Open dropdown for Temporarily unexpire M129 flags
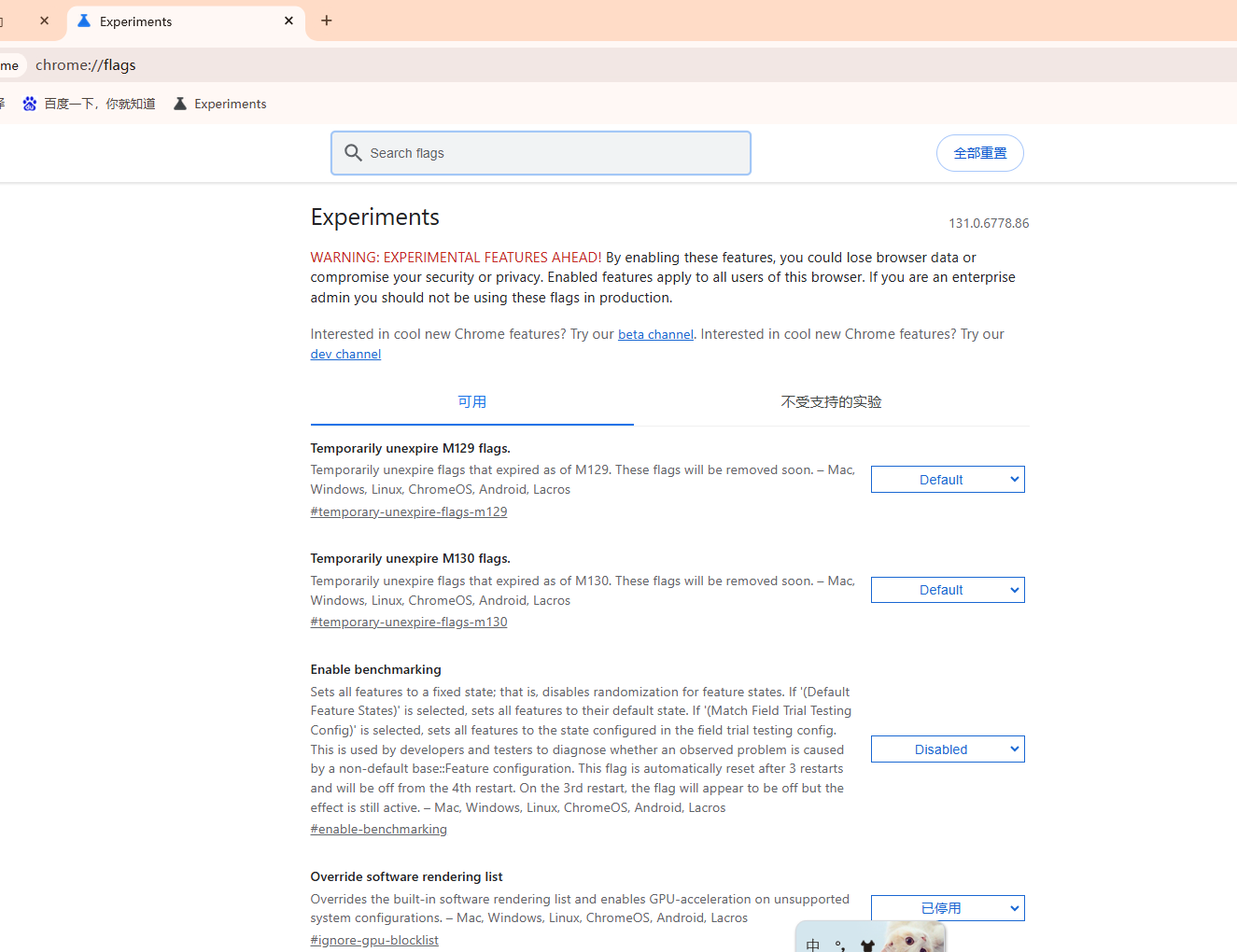The height and width of the screenshot is (952, 1237). (948, 480)
